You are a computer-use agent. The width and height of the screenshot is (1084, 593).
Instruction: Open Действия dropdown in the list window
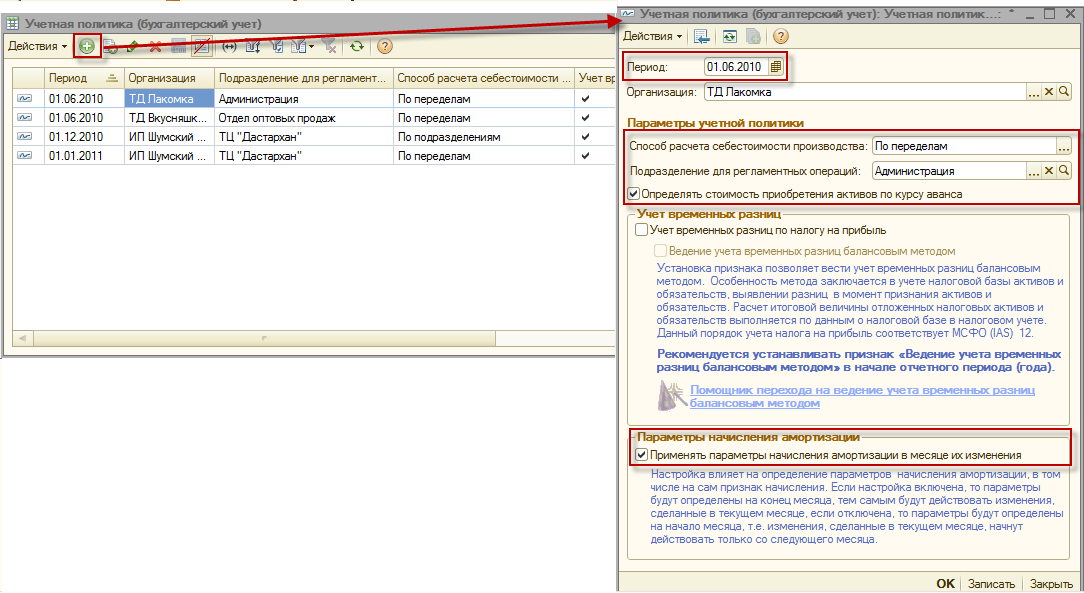click(x=38, y=46)
